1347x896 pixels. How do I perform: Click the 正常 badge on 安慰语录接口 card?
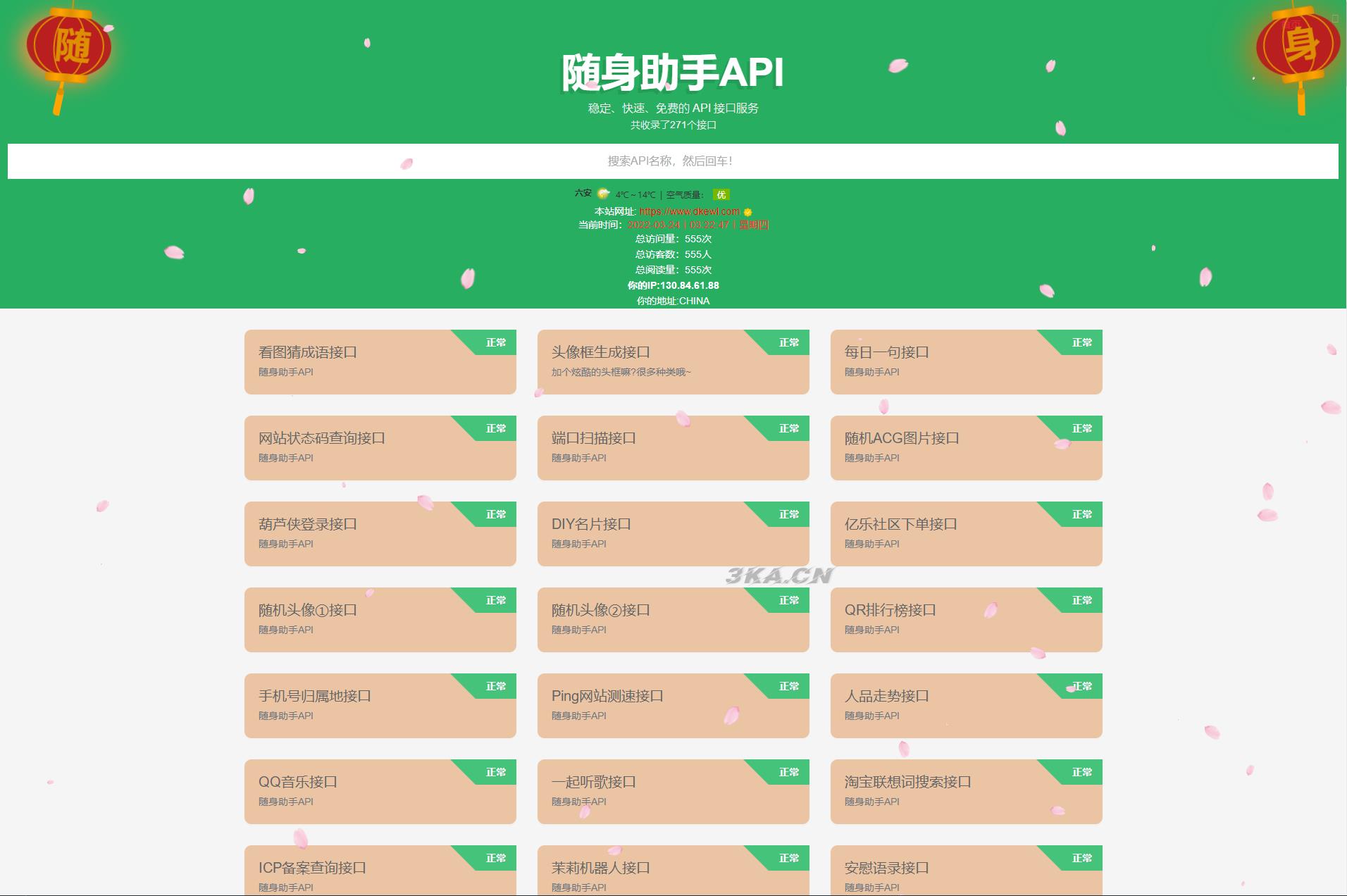click(1081, 859)
